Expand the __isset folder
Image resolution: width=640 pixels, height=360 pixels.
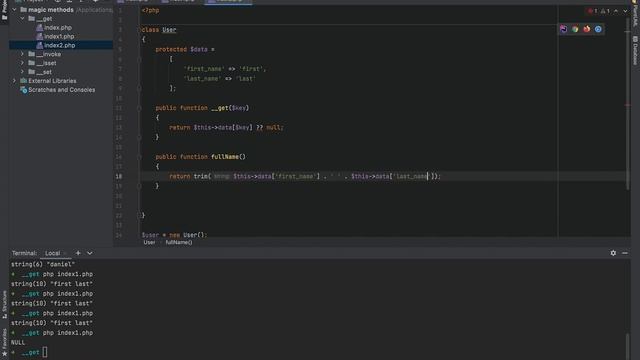click(x=22, y=63)
